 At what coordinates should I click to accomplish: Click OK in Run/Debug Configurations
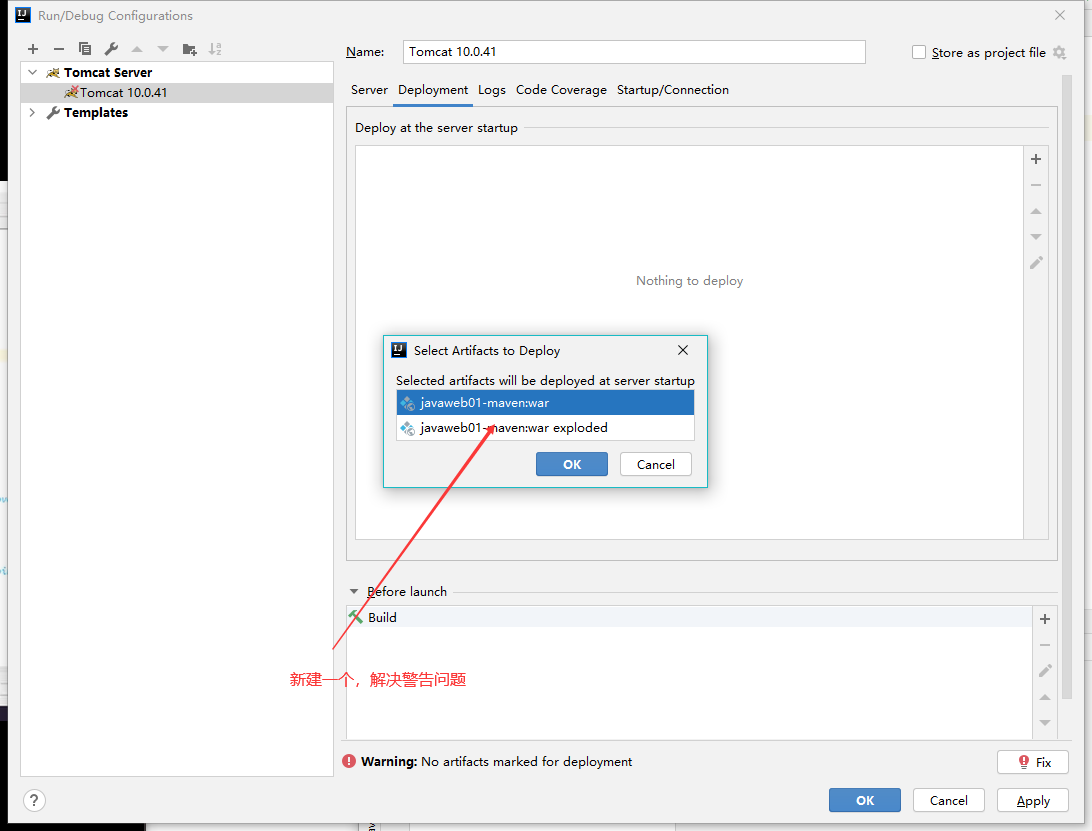(x=865, y=800)
